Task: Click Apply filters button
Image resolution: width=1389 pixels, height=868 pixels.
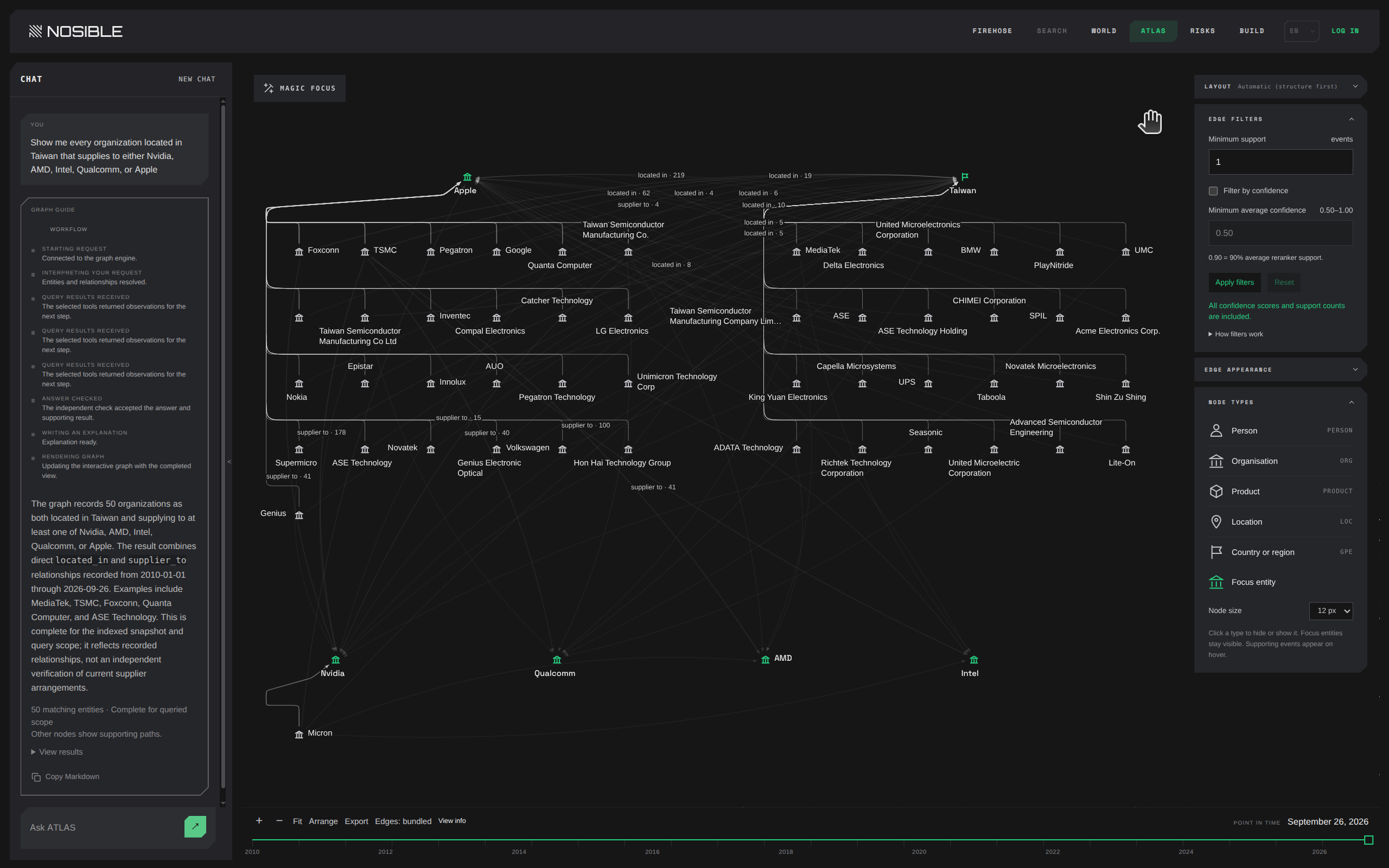Action: [x=1234, y=283]
